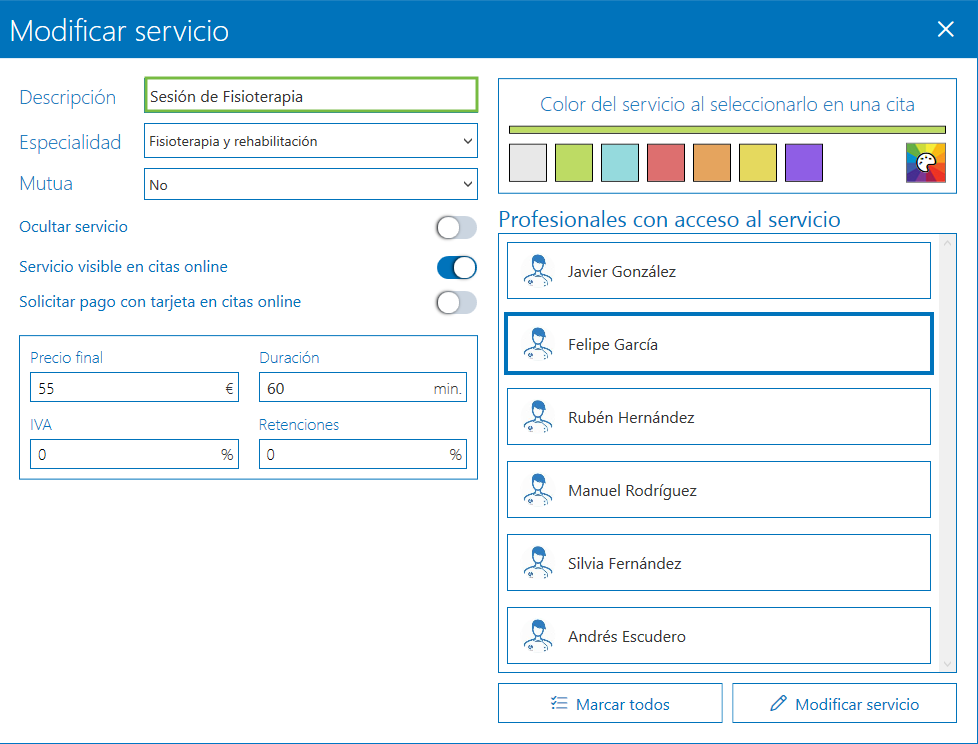978x744 pixels.
Task: Click the Descripción text field
Action: coord(310,95)
